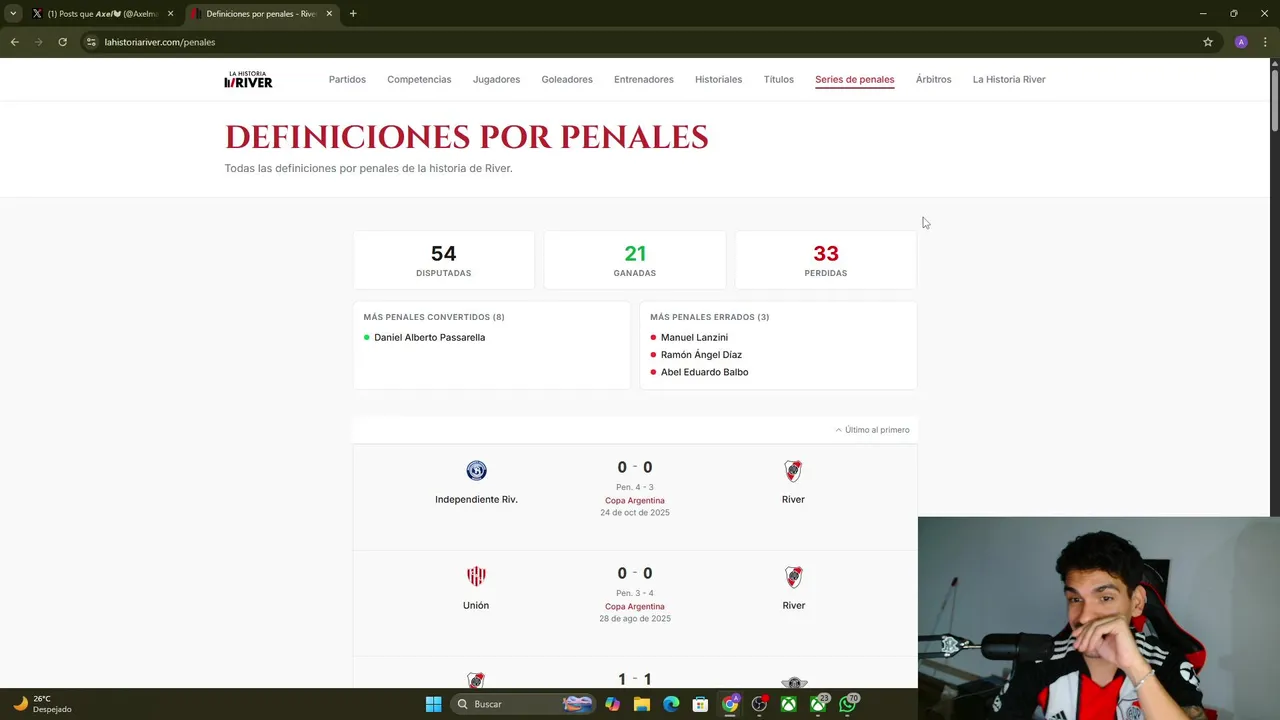Open the tab search dropdown
This screenshot has width=1280, height=720.
coord(12,14)
